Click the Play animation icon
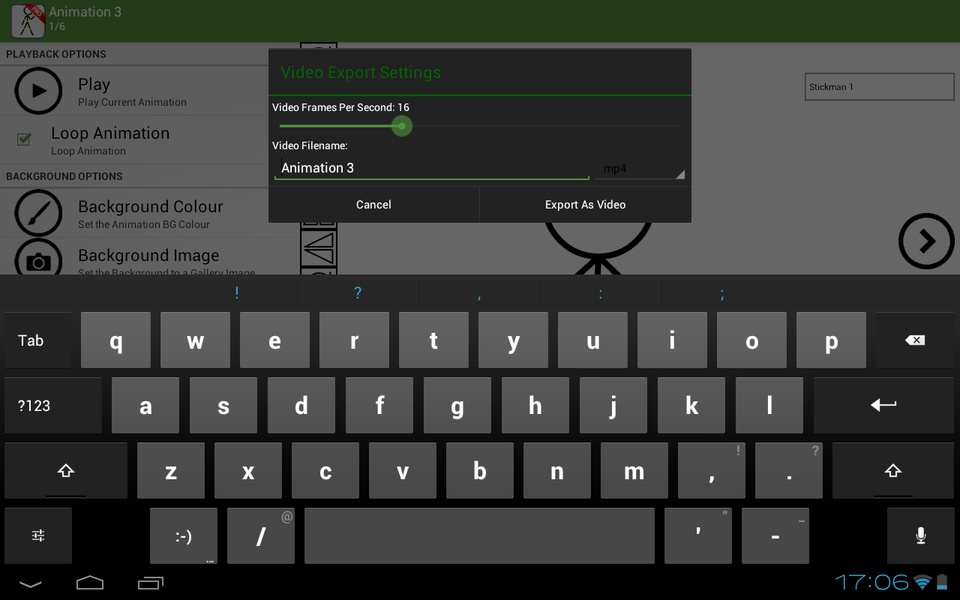Screen dimensions: 960x600 [x=38, y=91]
